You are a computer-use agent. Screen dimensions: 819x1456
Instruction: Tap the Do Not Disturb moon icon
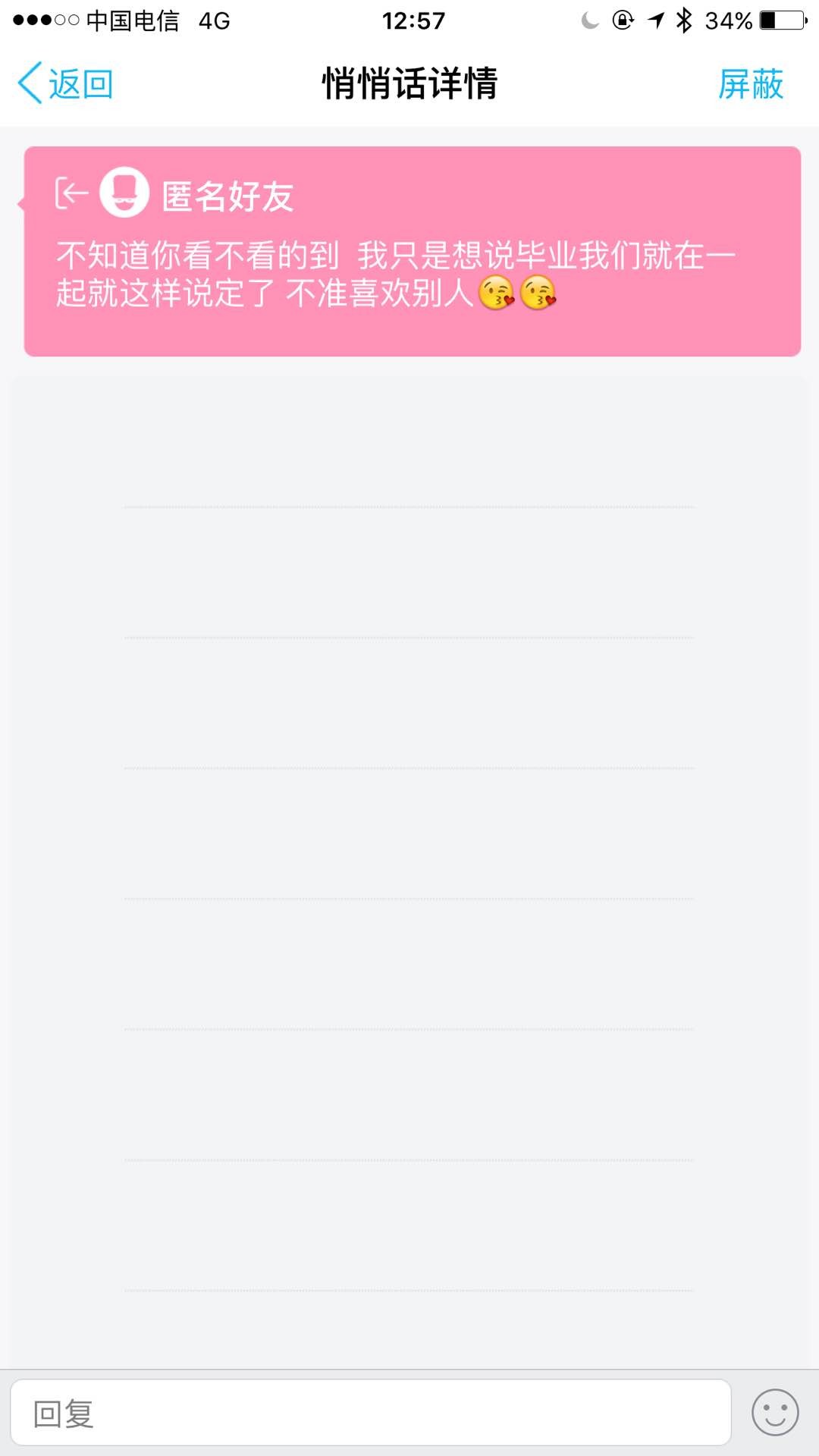pyautogui.click(x=590, y=20)
